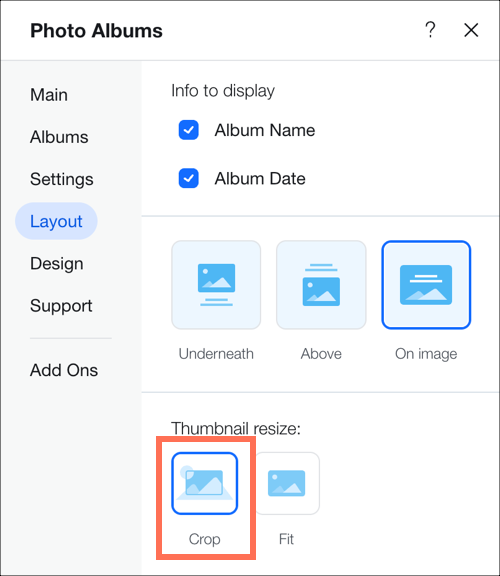
Task: Pick the Crop thumbnail resize icon
Action: 205,483
